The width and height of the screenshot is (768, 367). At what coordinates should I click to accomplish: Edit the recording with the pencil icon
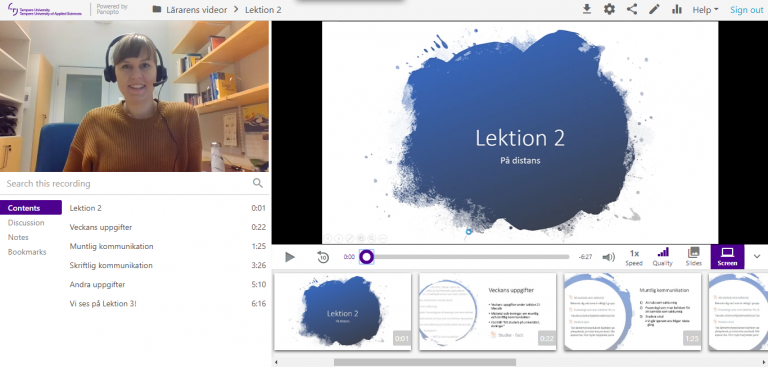[654, 9]
